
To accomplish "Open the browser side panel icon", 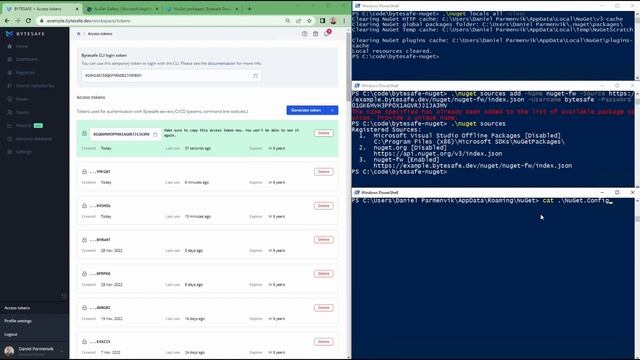I will (x=322, y=20).
